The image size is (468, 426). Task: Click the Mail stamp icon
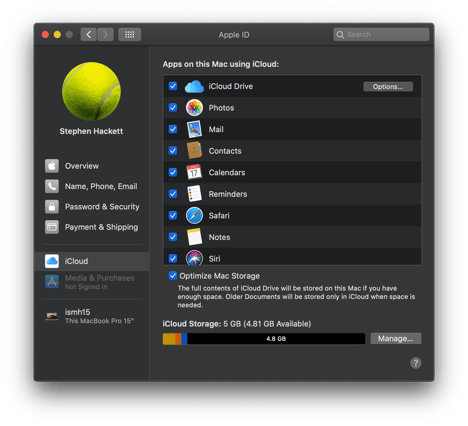tap(194, 129)
